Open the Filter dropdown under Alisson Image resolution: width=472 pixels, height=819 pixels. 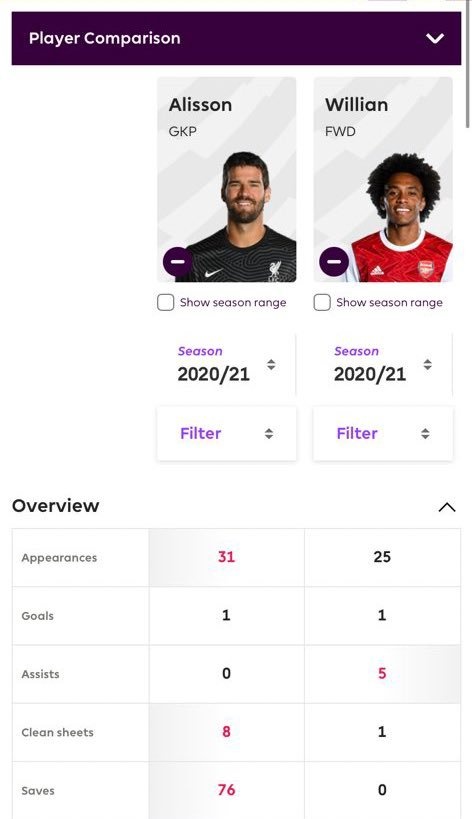[227, 434]
